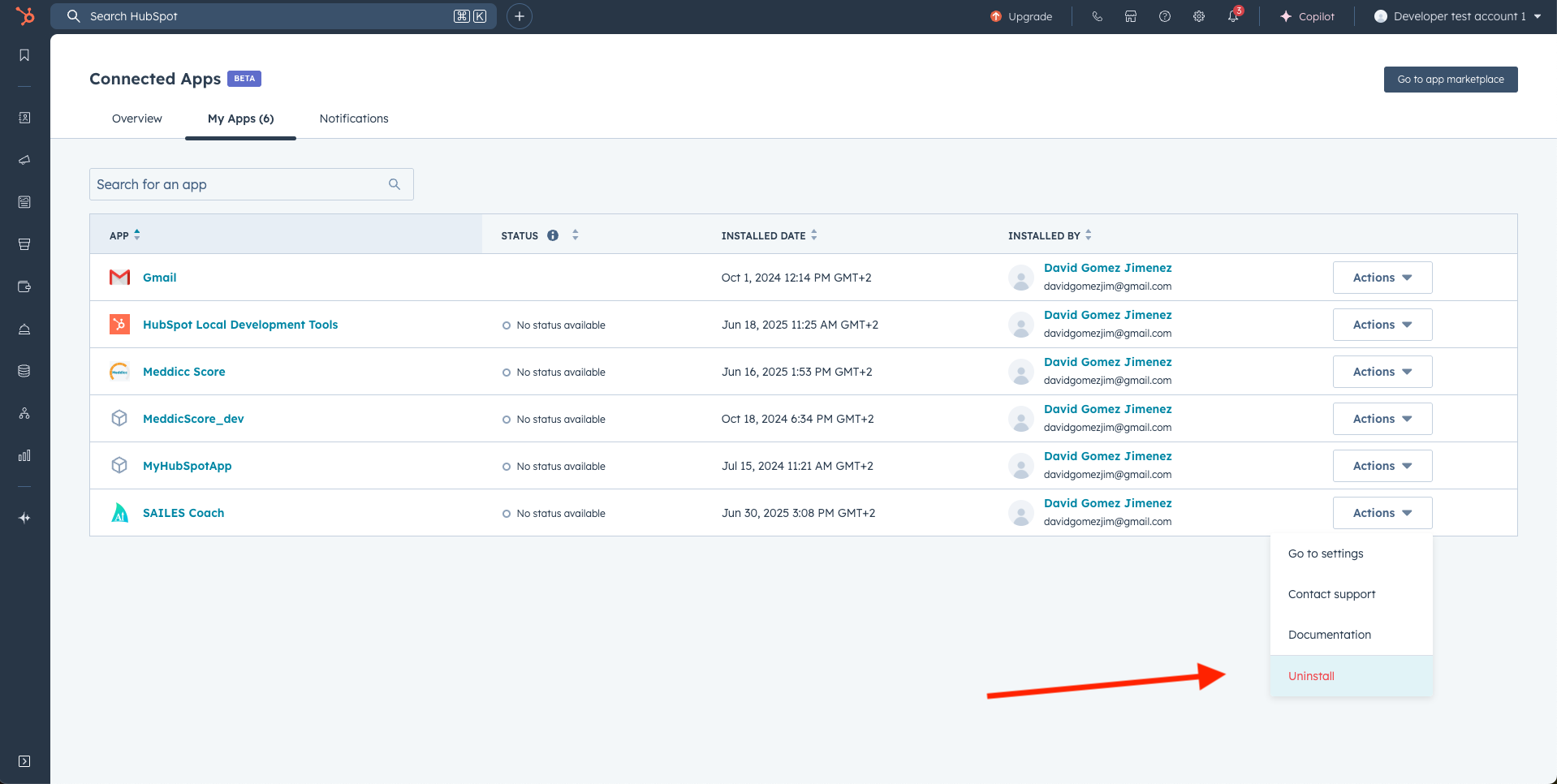This screenshot has width=1557, height=784.
Task: Choose Go to settings in the menu
Action: click(x=1352, y=554)
